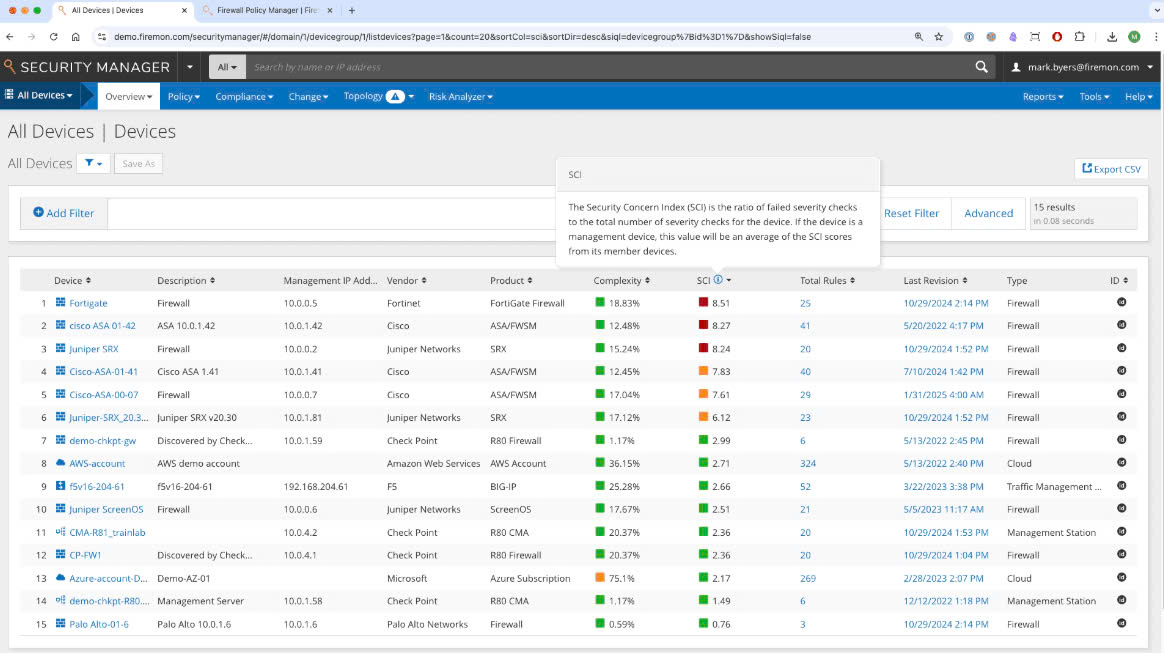
Task: Click the bookmark star in address bar
Action: (x=938, y=37)
